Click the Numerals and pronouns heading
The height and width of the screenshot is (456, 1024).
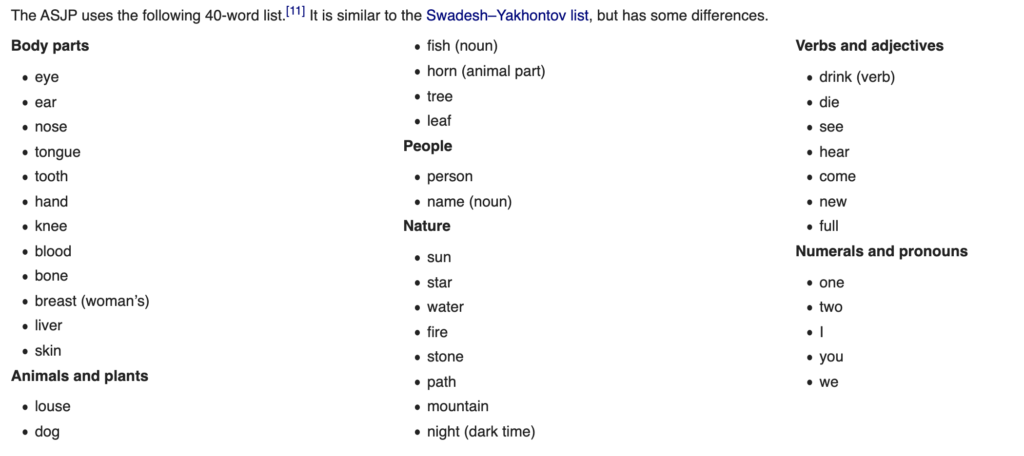click(x=881, y=251)
